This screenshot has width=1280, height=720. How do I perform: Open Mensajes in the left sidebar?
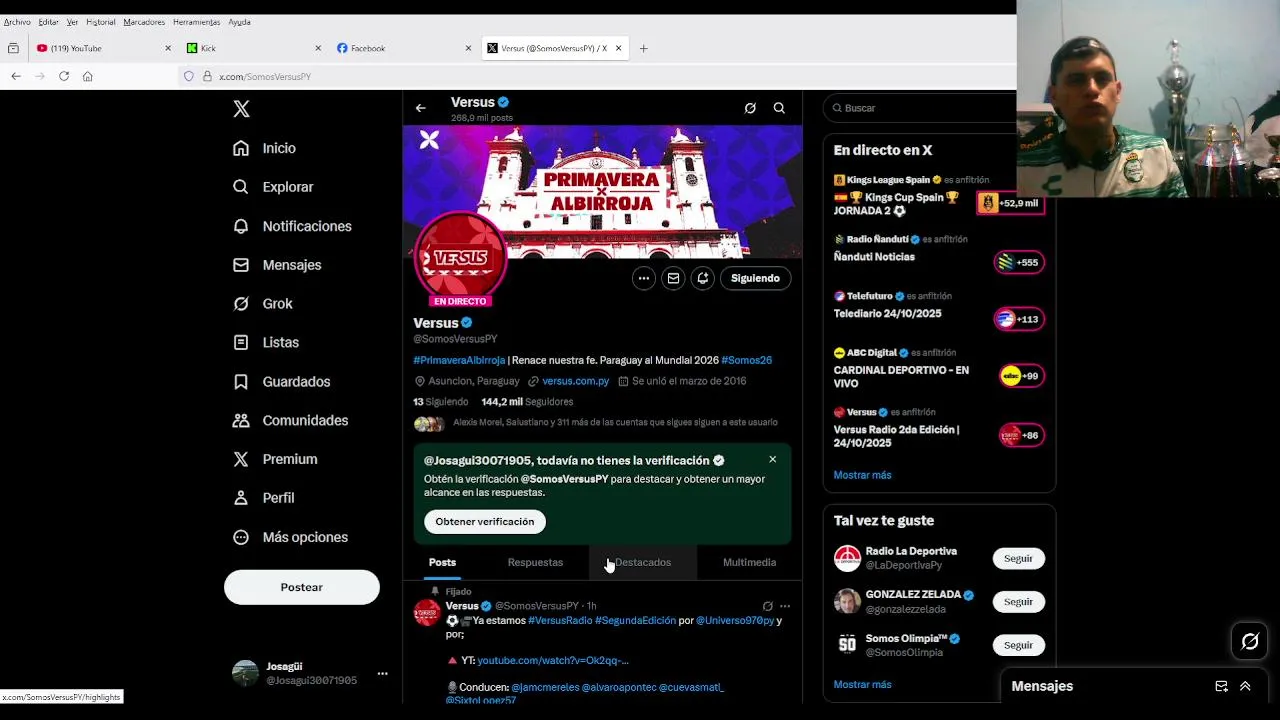point(277,265)
